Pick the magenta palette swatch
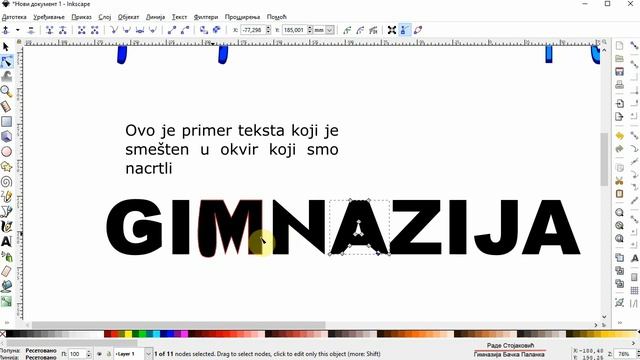 (184, 334)
